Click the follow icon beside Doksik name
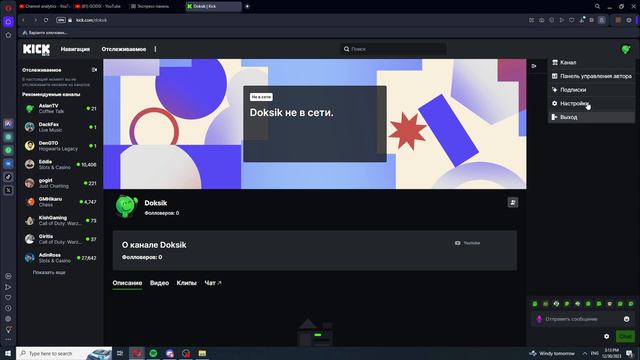 (513, 202)
